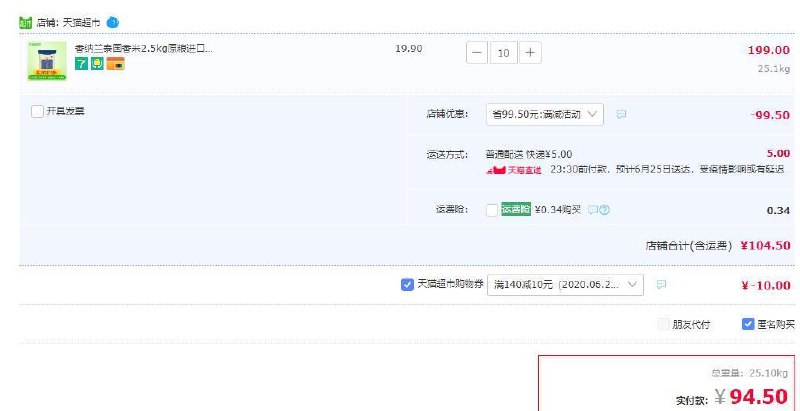Click the yellow-green shield badge under the product
800x411 pixels.
(x=98, y=65)
